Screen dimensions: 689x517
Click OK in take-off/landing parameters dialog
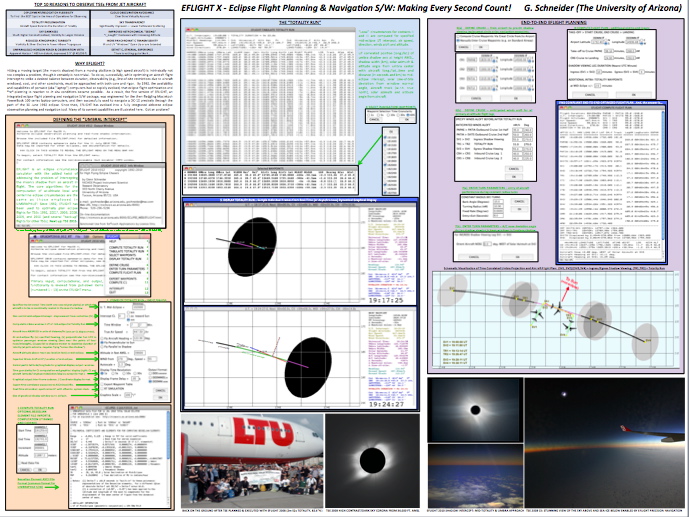[634, 94]
